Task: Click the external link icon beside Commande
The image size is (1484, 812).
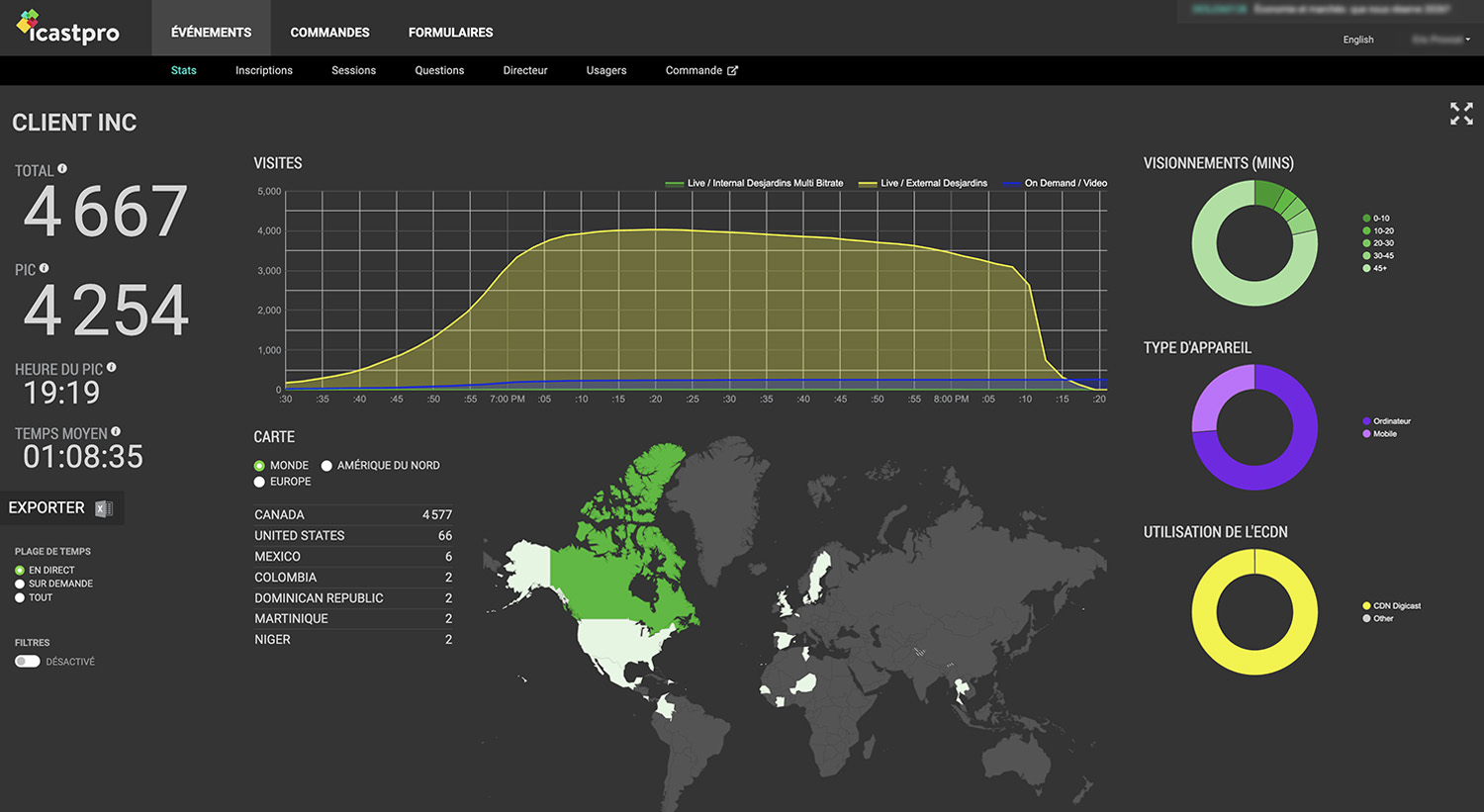Action: point(732,70)
